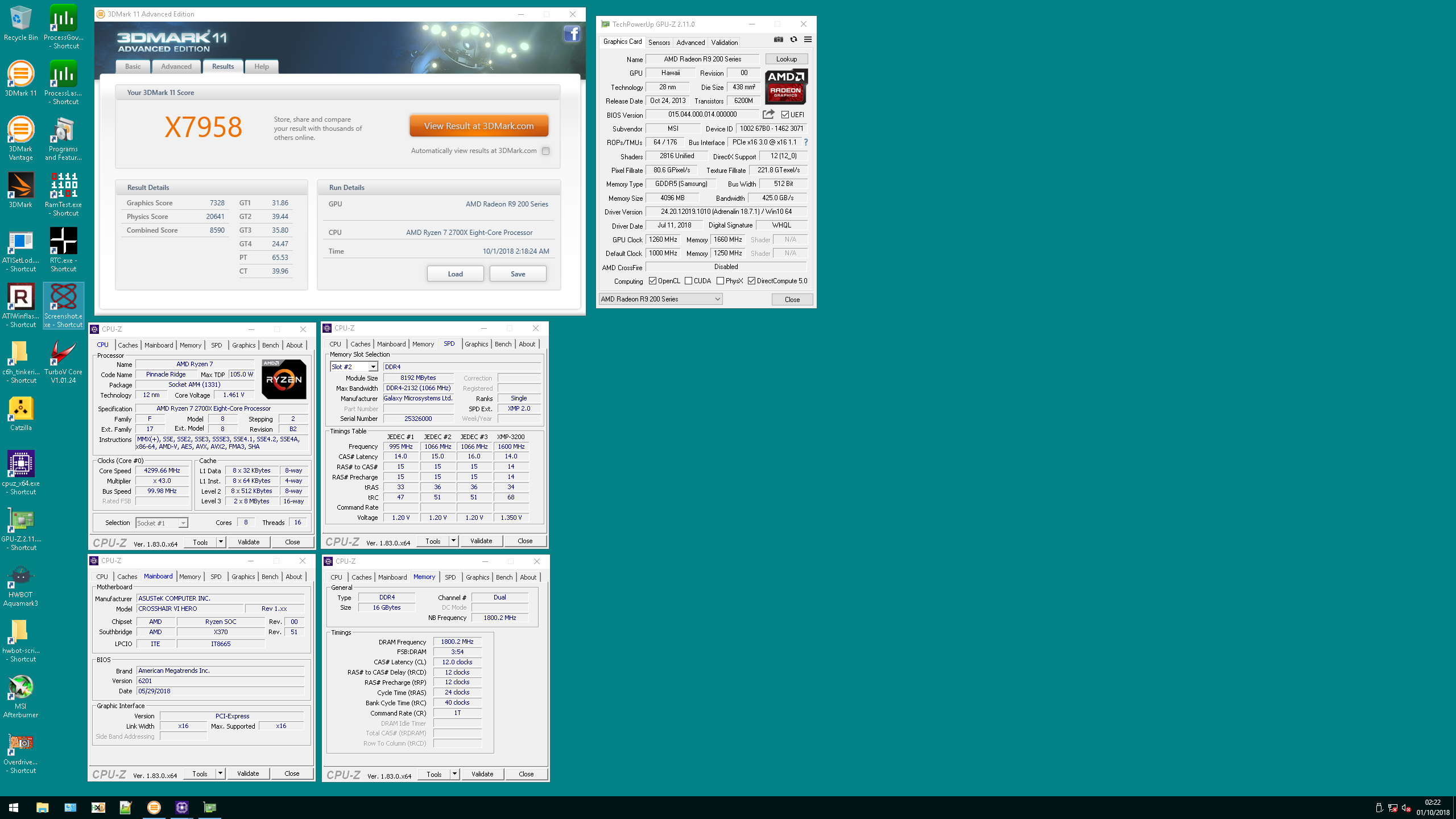Toggle DirectCompute 5.0 checkbox
The image size is (1456, 819).
point(752,281)
